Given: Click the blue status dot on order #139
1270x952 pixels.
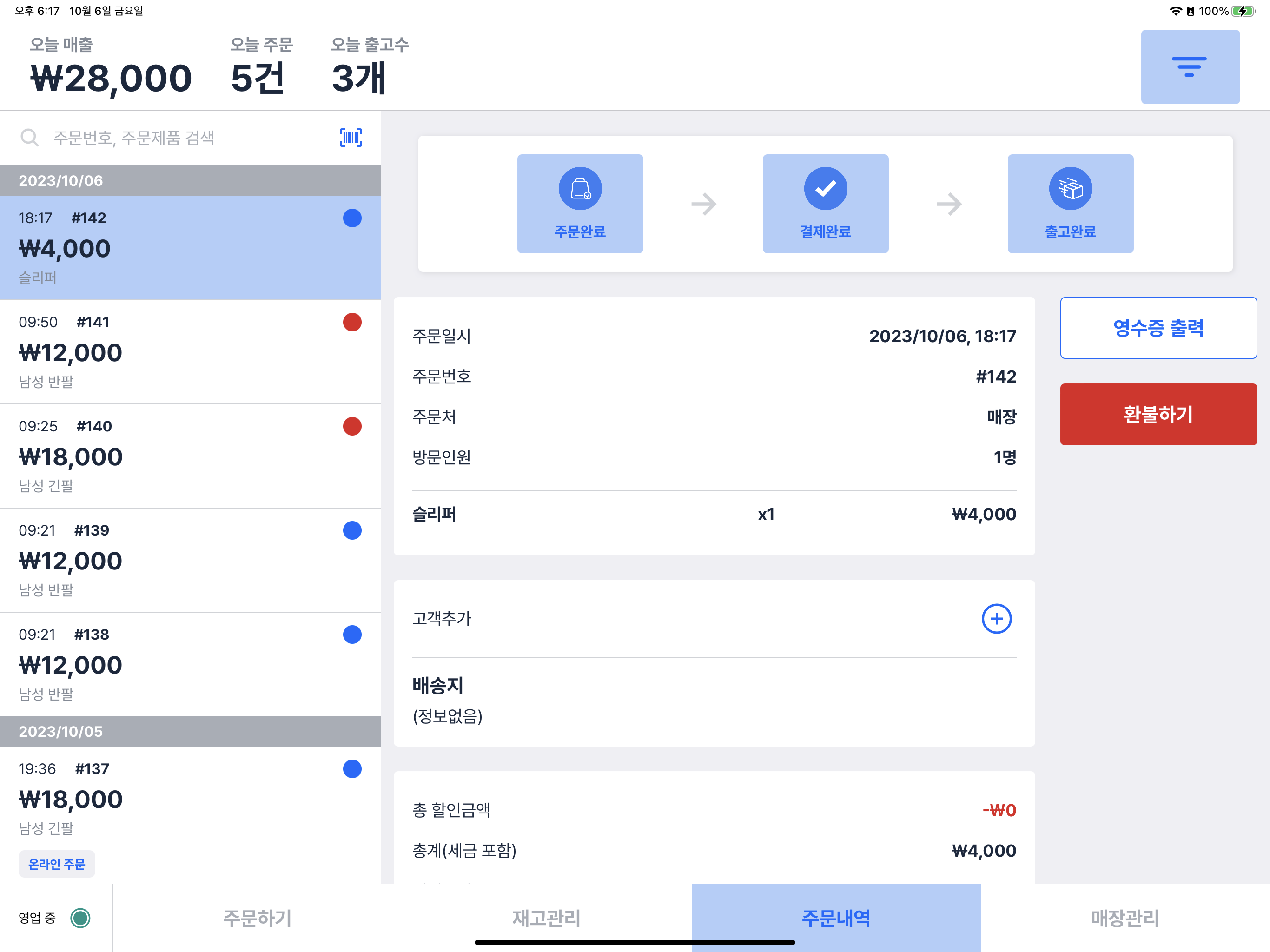Looking at the screenshot, I should point(352,530).
